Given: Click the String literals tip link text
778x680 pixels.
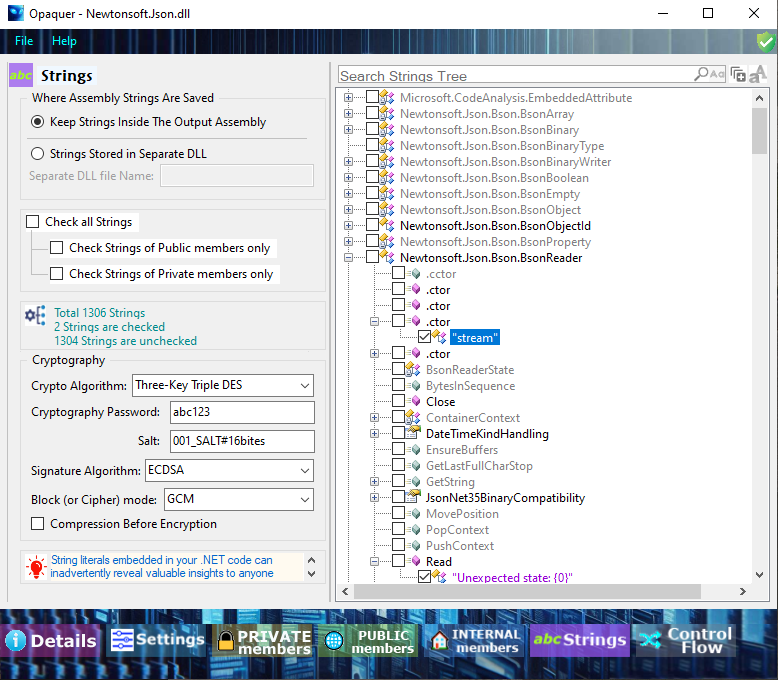Looking at the screenshot, I should (x=162, y=566).
